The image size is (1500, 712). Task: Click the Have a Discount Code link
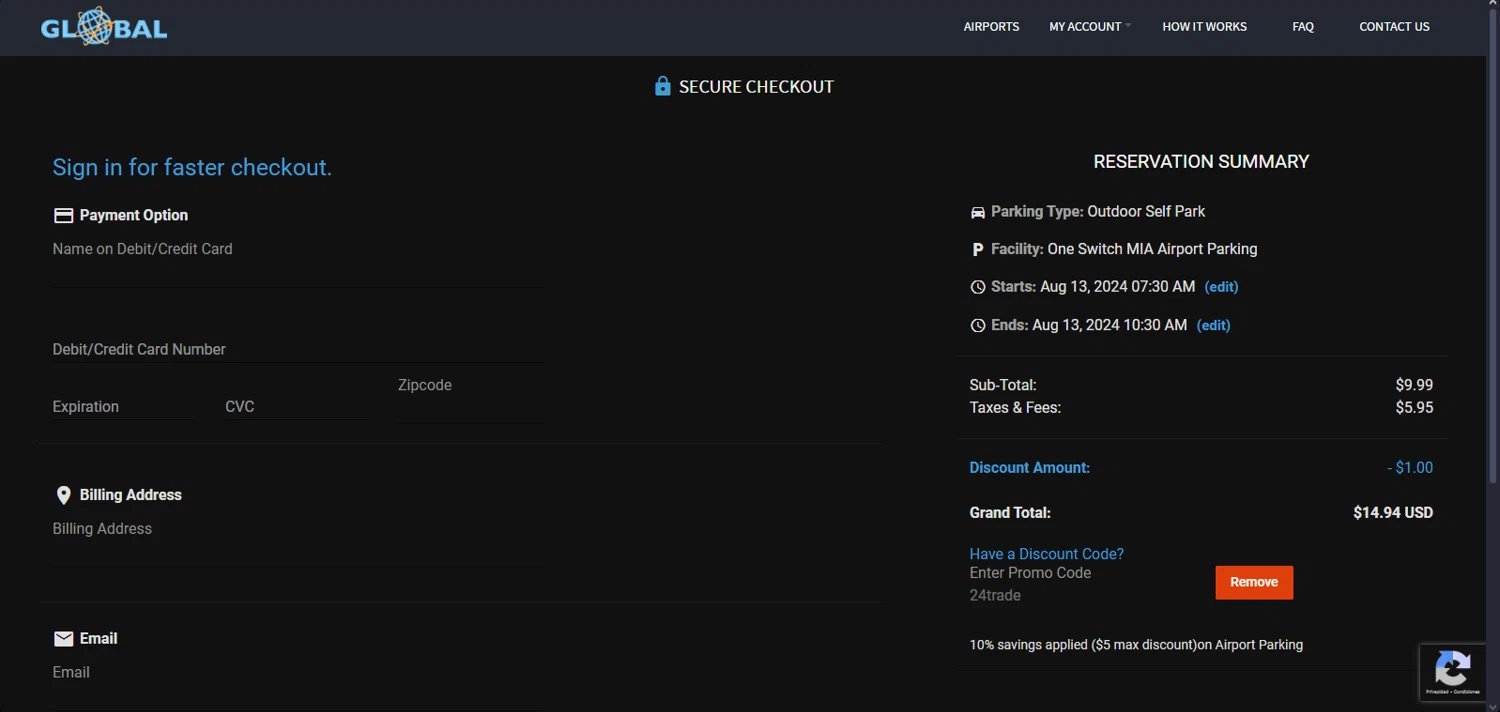point(1046,554)
